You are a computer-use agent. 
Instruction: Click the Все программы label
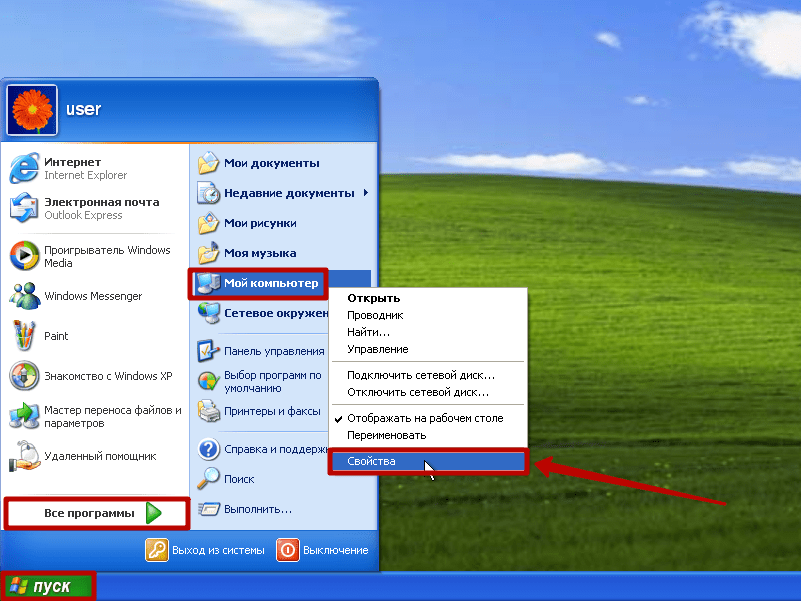click(89, 513)
